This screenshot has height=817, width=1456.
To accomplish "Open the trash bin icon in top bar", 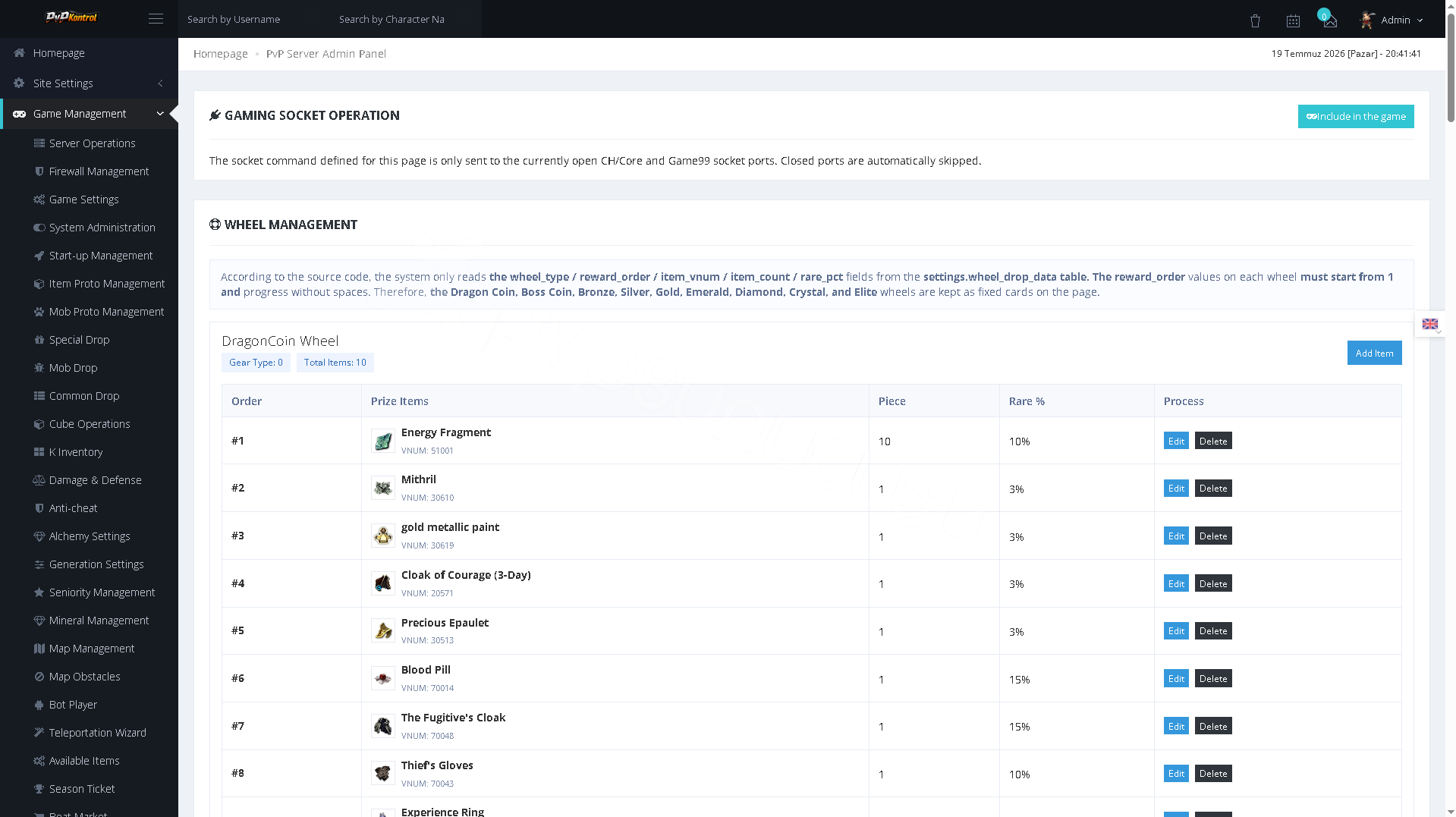I will point(1255,20).
